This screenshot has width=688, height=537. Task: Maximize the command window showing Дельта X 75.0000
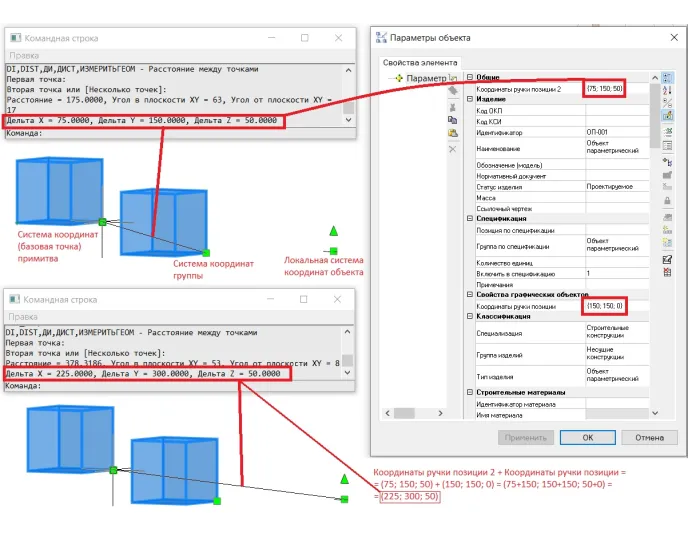(305, 38)
